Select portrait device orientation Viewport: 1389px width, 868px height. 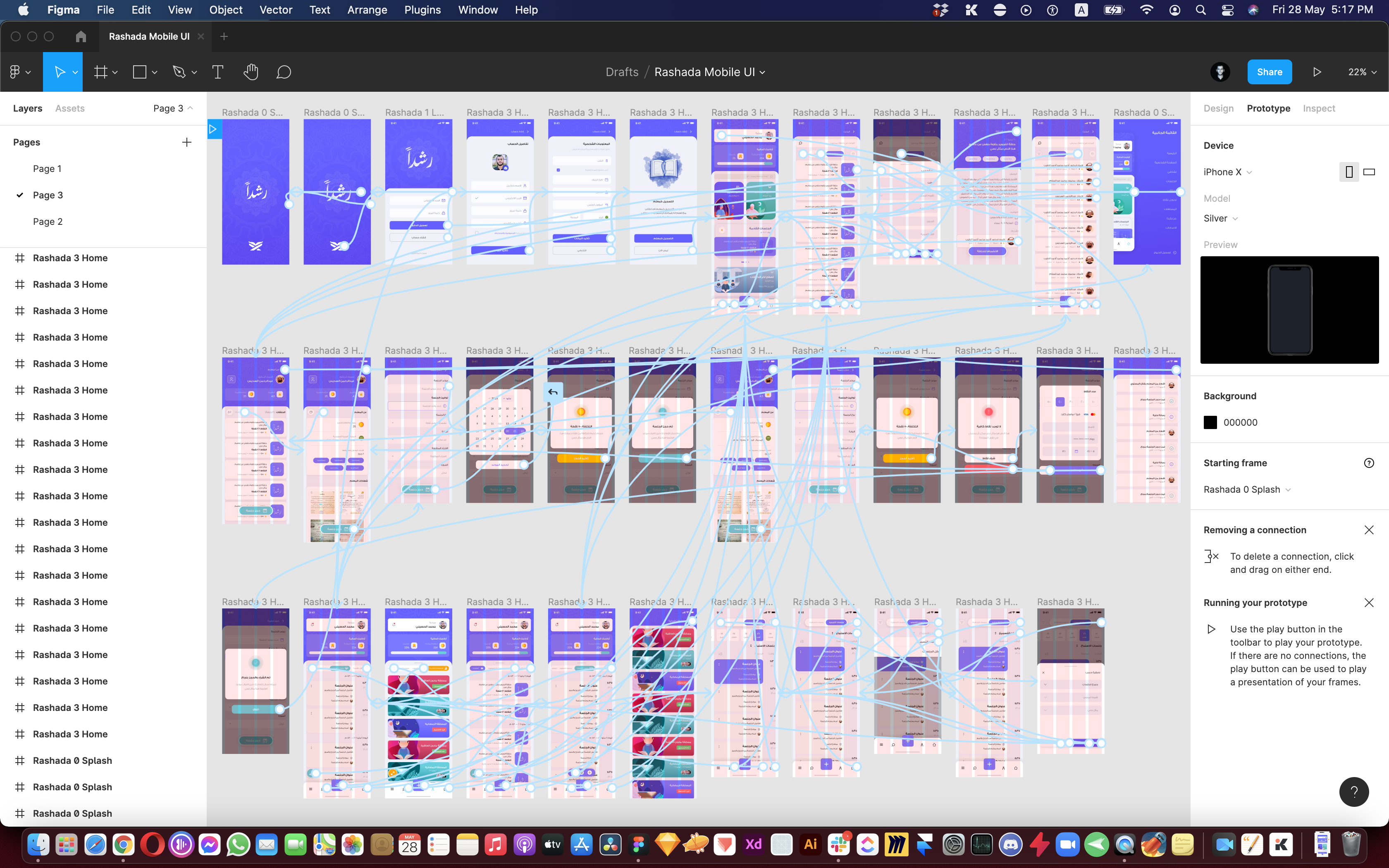pyautogui.click(x=1349, y=172)
